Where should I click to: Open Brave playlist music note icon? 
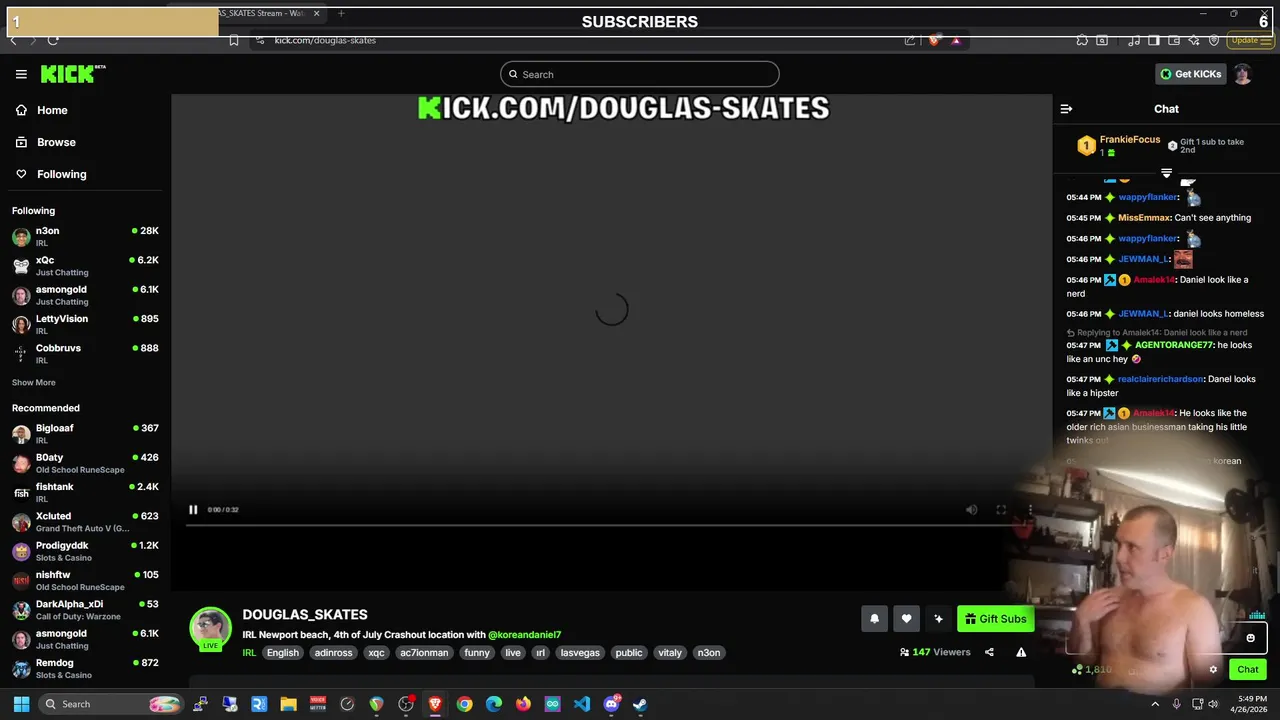[x=1134, y=40]
